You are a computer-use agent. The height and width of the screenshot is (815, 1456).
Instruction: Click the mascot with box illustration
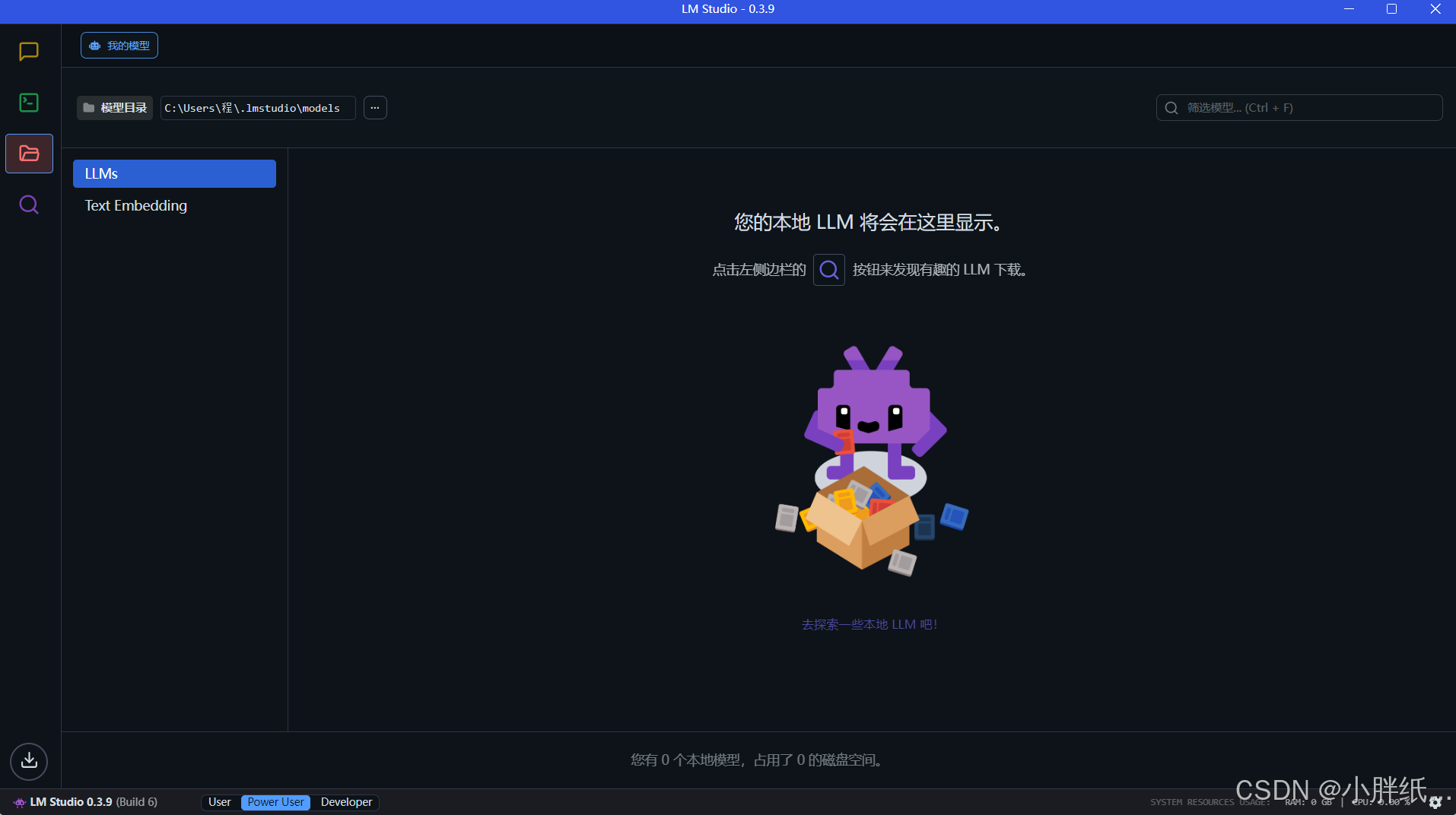[x=872, y=461]
